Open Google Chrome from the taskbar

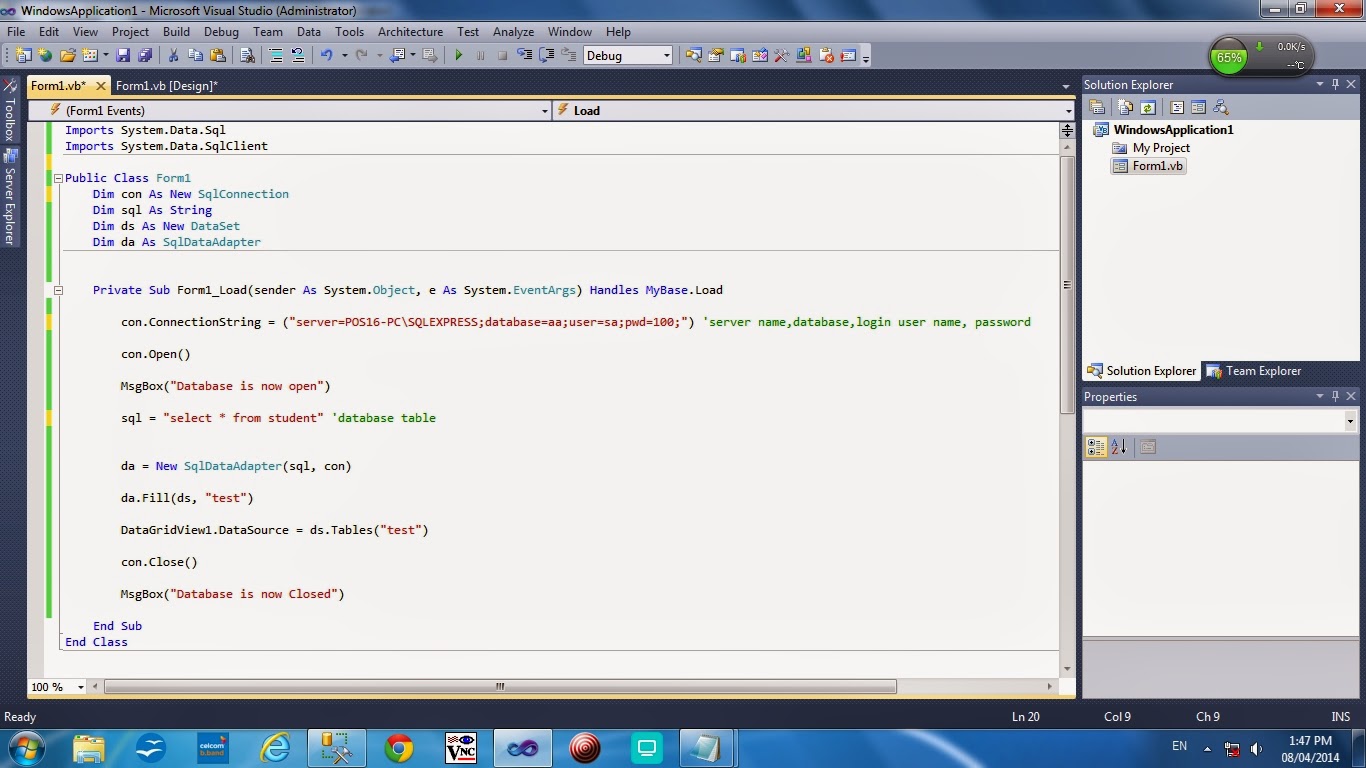point(399,748)
